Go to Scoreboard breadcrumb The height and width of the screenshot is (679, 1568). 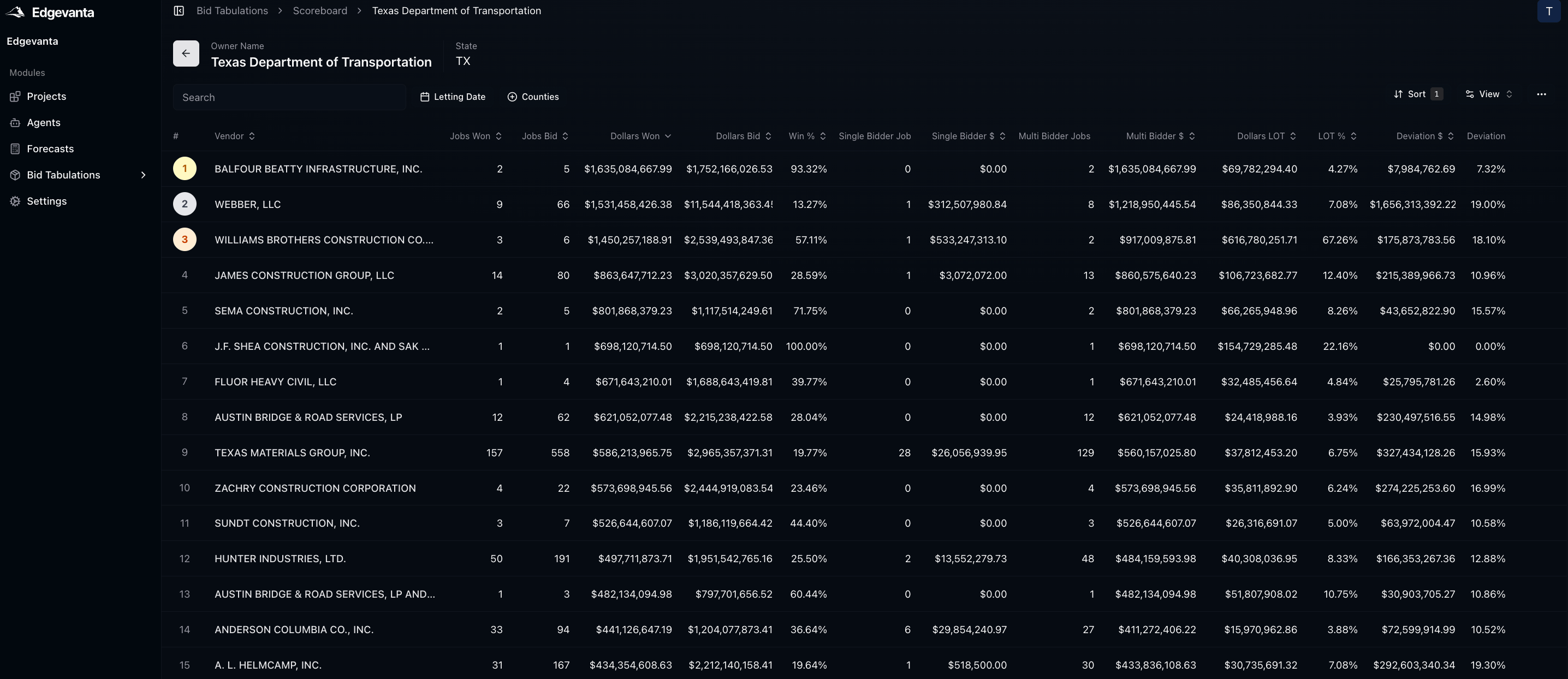point(319,11)
